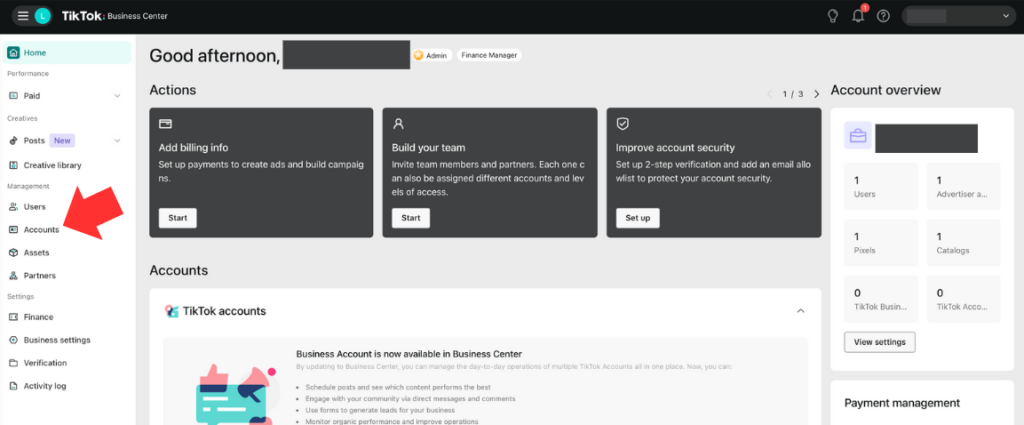Expand the Paid performance submenu
Image resolution: width=1024 pixels, height=425 pixels.
coord(117,96)
